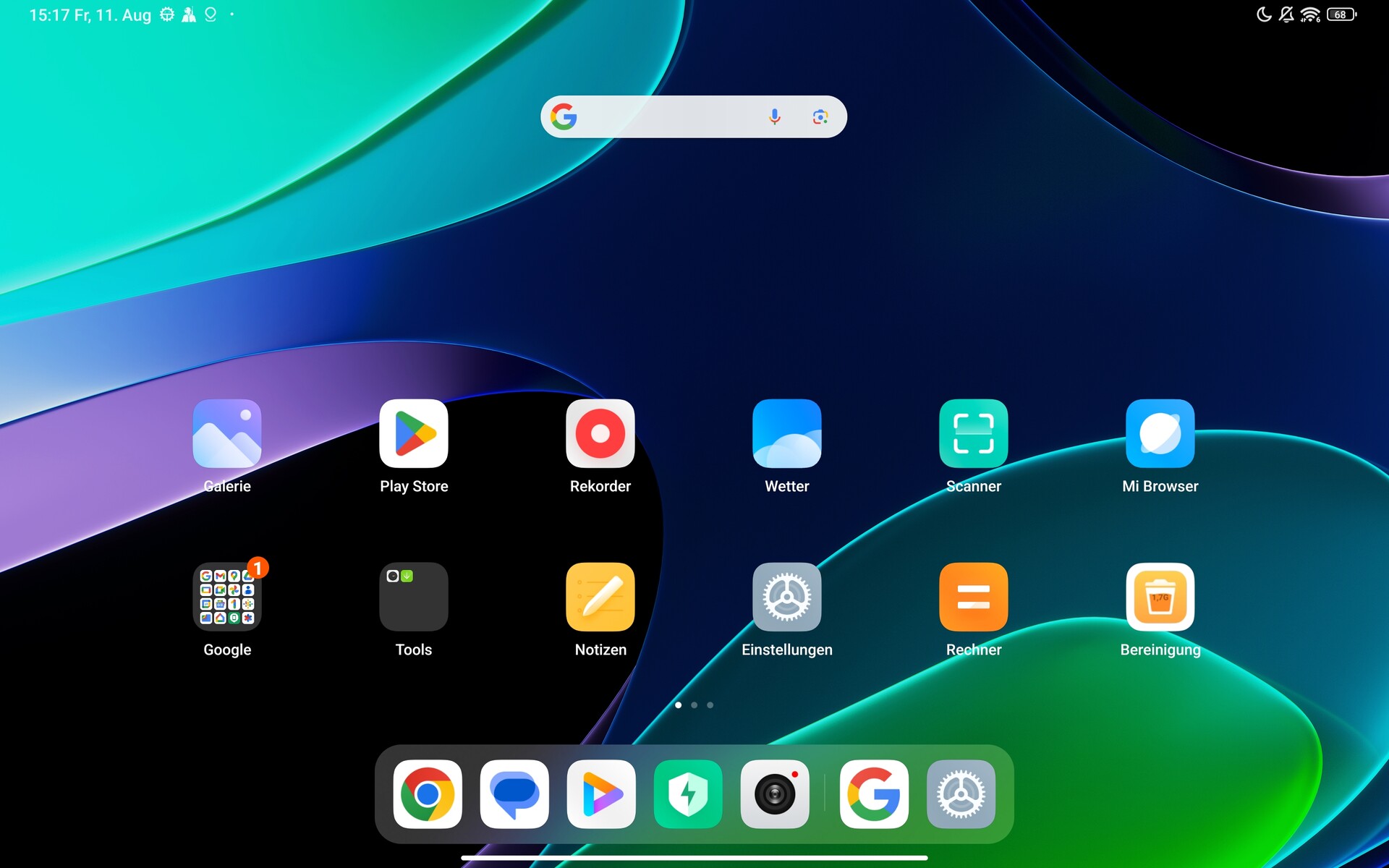Open Chrome from the dock
Viewport: 1389px width, 868px height.
tap(428, 793)
